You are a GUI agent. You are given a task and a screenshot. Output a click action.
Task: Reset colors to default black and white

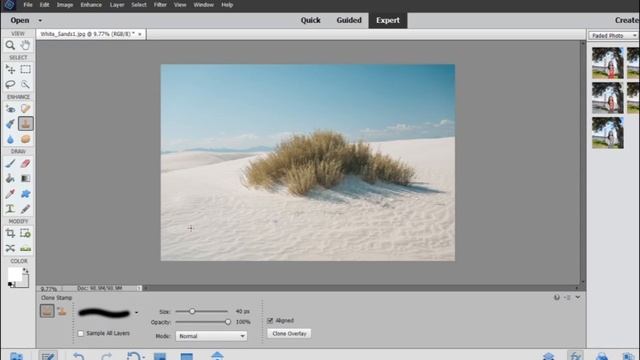[11, 284]
